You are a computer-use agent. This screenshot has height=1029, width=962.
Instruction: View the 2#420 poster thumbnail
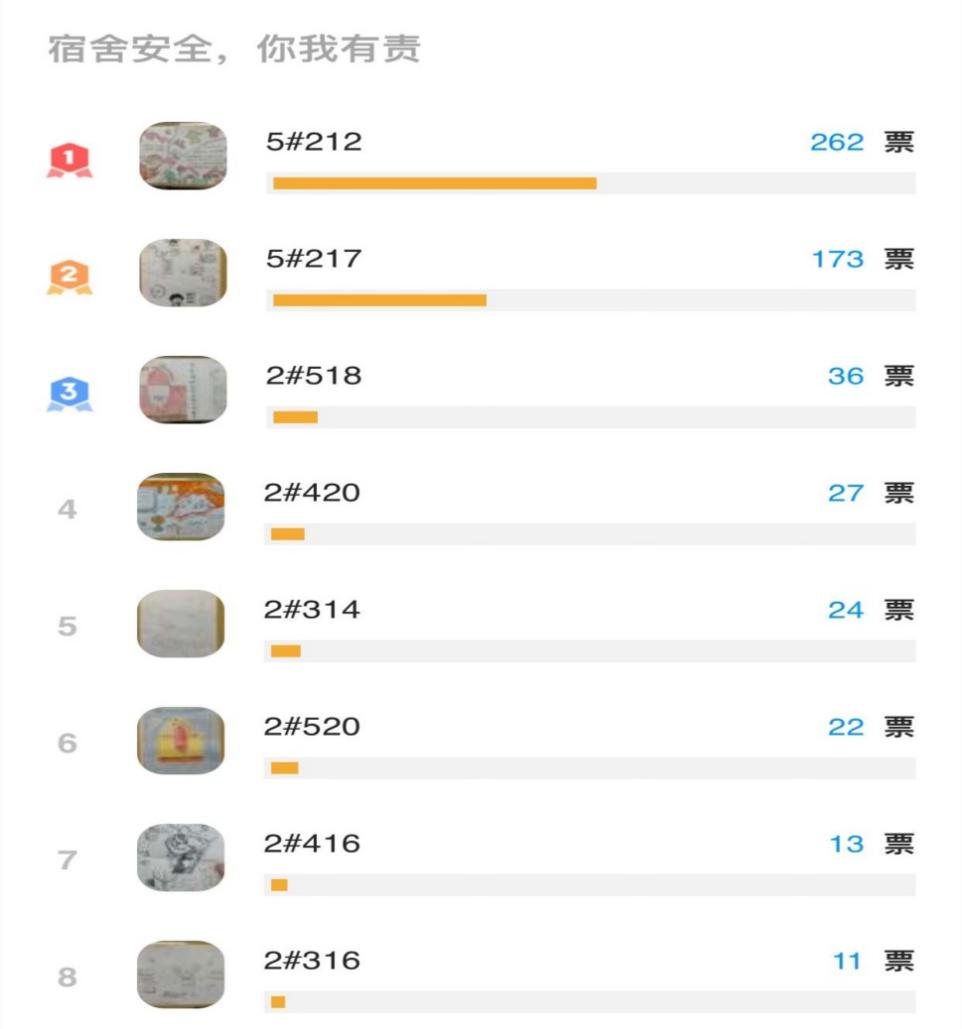point(180,507)
